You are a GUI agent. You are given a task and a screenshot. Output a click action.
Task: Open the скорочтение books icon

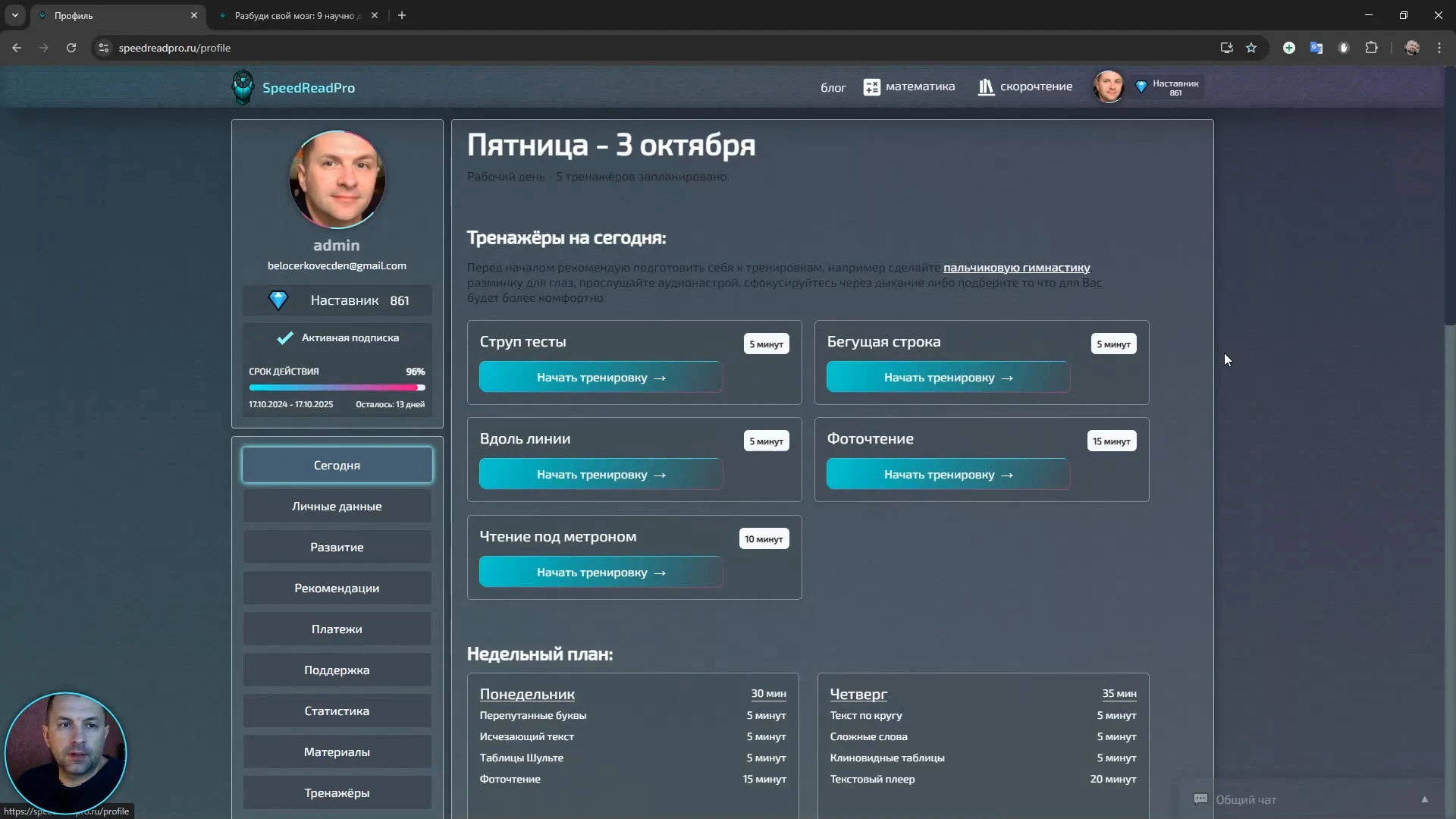coord(986,87)
